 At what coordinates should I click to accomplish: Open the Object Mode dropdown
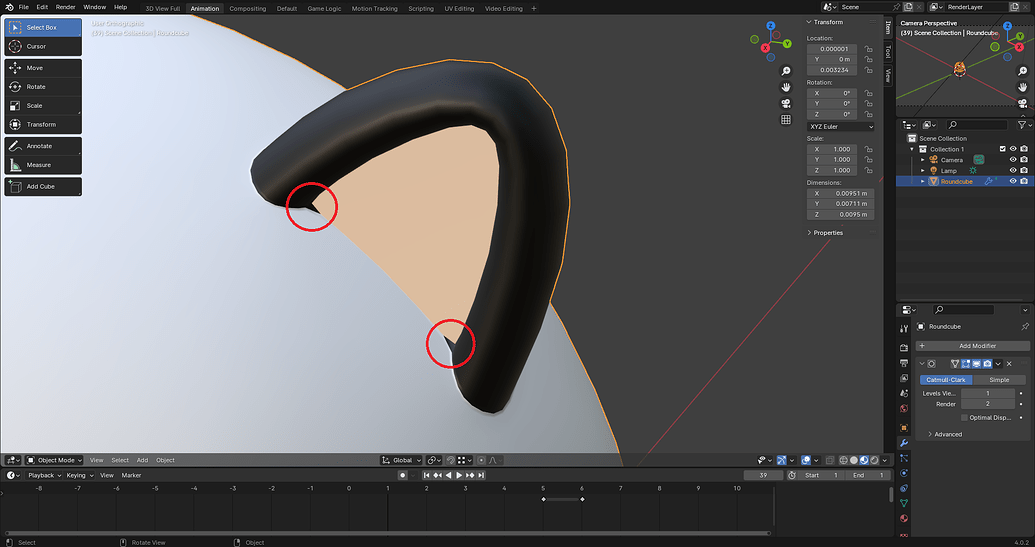[x=54, y=460]
